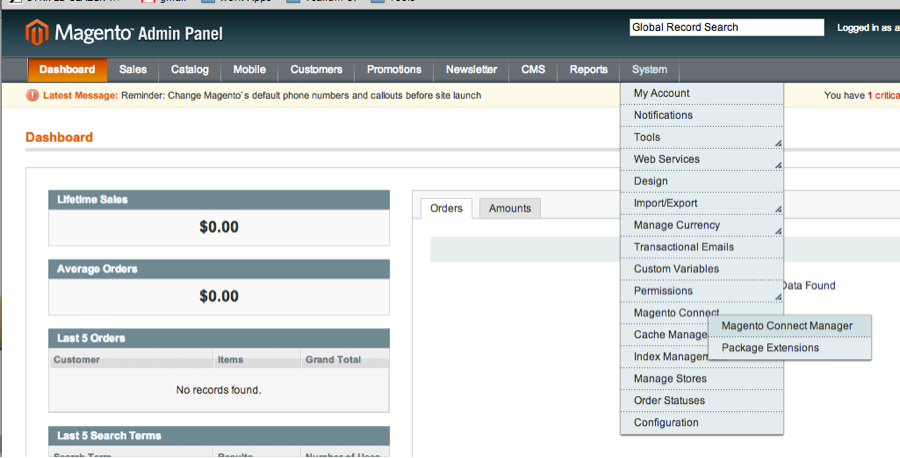The image size is (900, 458).
Task: Select the Orders tab
Action: (x=446, y=208)
